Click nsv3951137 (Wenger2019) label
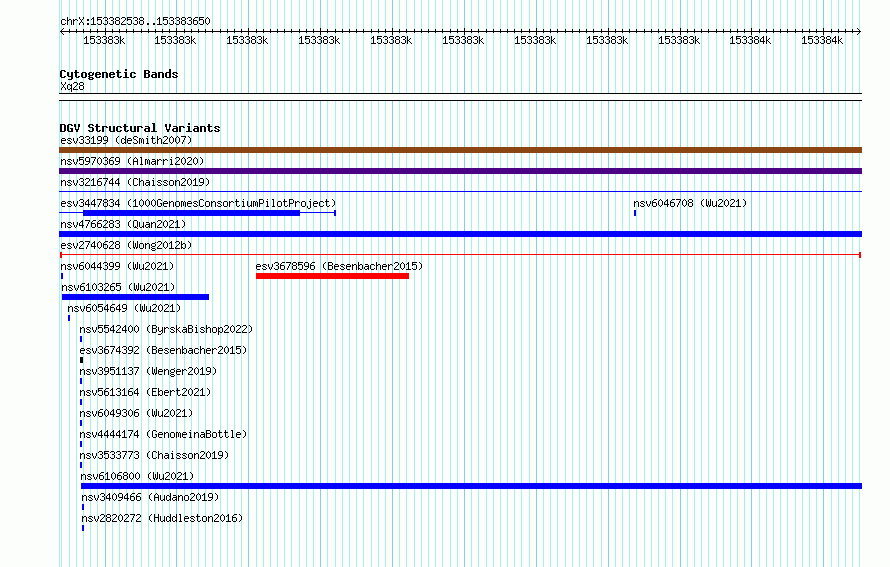 click(x=148, y=371)
